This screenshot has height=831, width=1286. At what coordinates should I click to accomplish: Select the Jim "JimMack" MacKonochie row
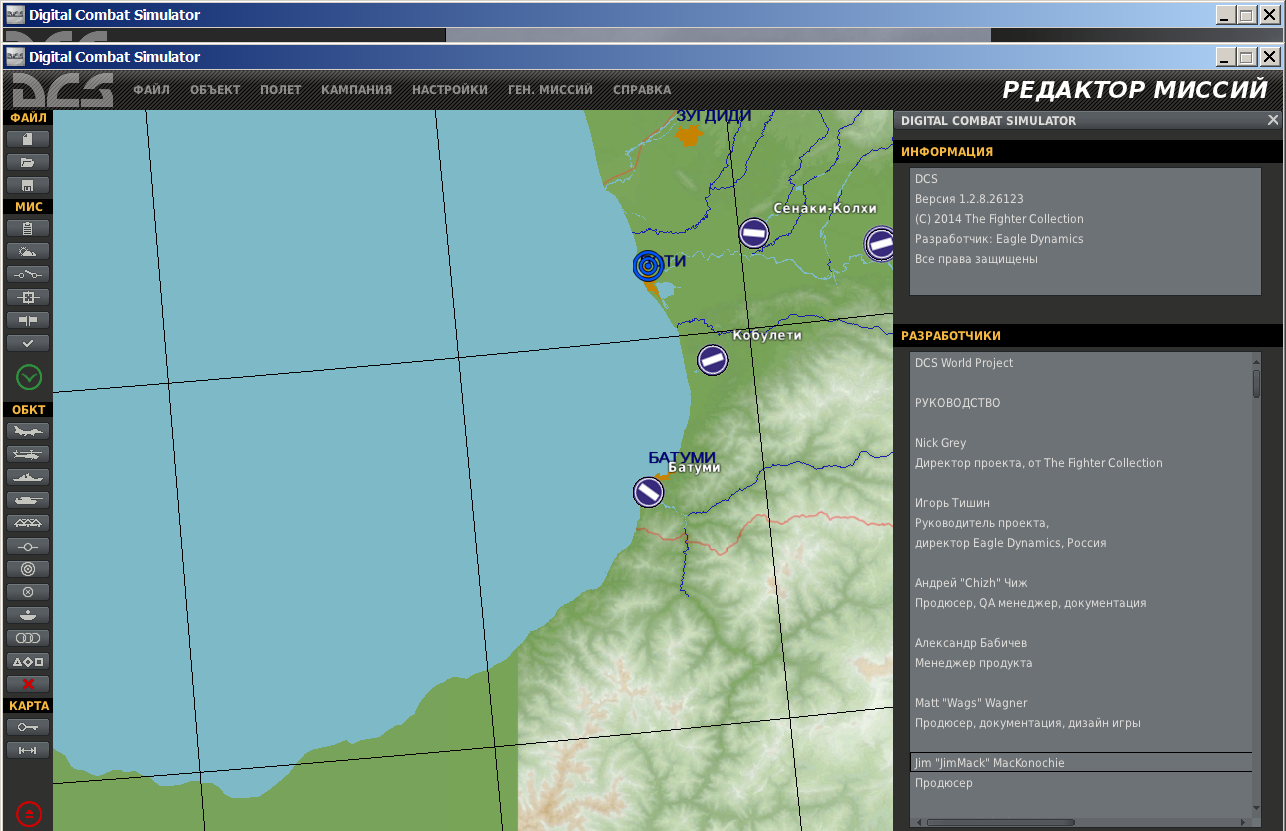coord(1081,763)
